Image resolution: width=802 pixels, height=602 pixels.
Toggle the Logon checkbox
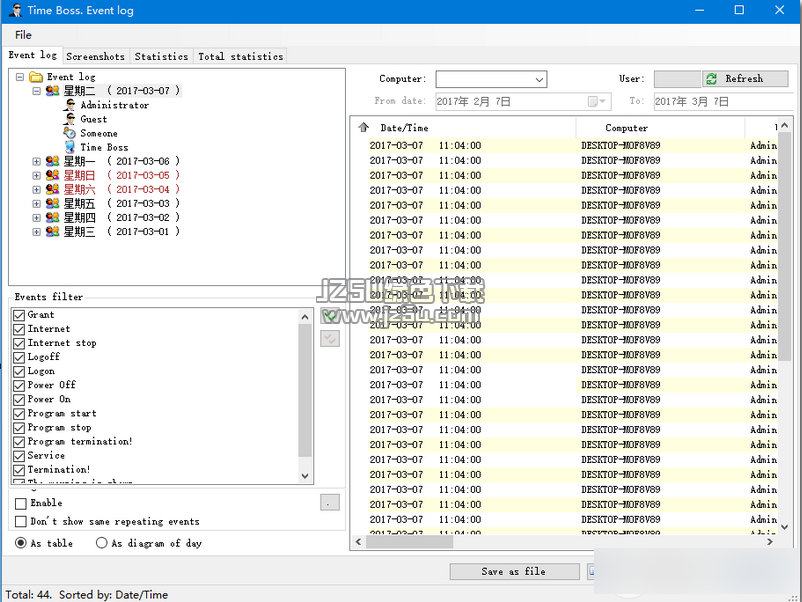[19, 371]
